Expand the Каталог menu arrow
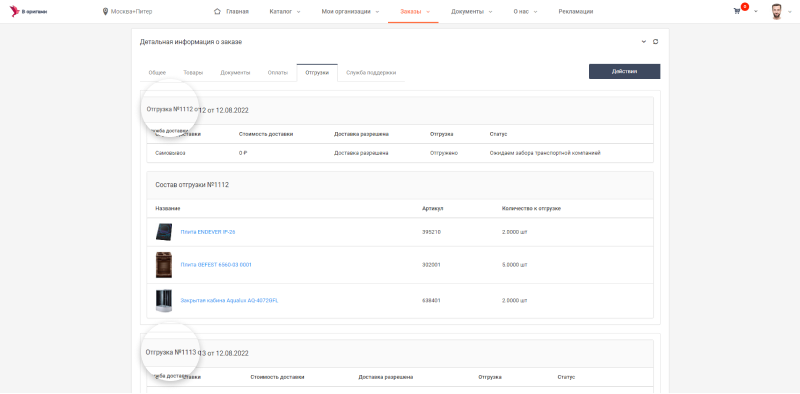800x394 pixels. [298, 11]
